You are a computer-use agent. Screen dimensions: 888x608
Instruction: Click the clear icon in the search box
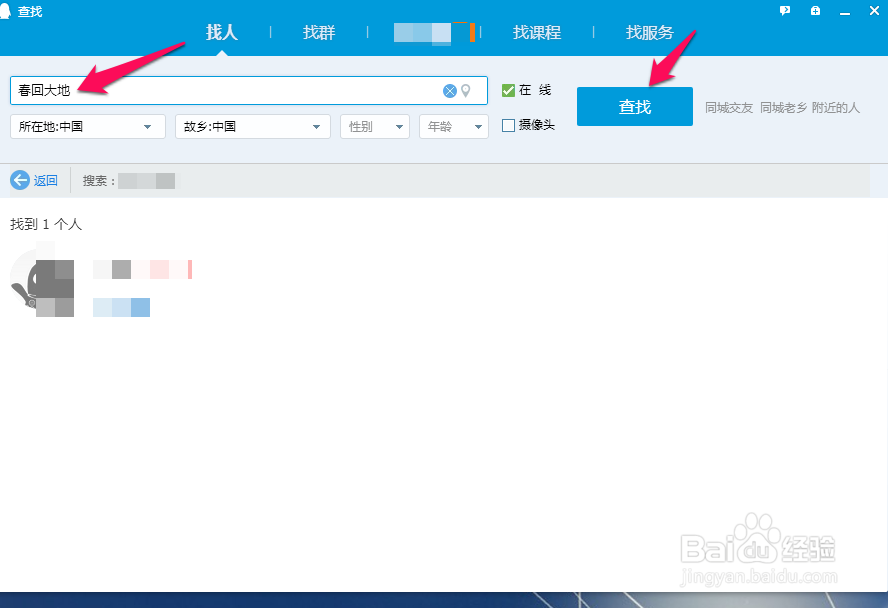coord(449,90)
